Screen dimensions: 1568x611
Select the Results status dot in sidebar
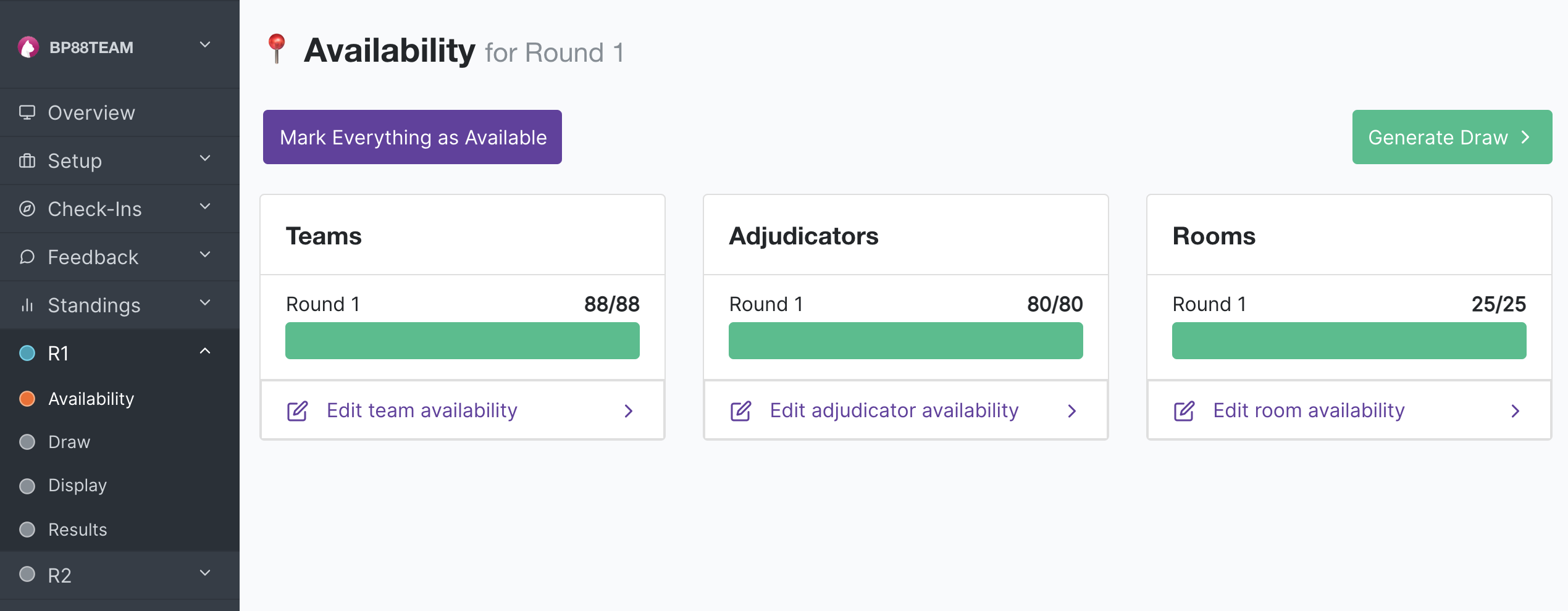coord(27,530)
